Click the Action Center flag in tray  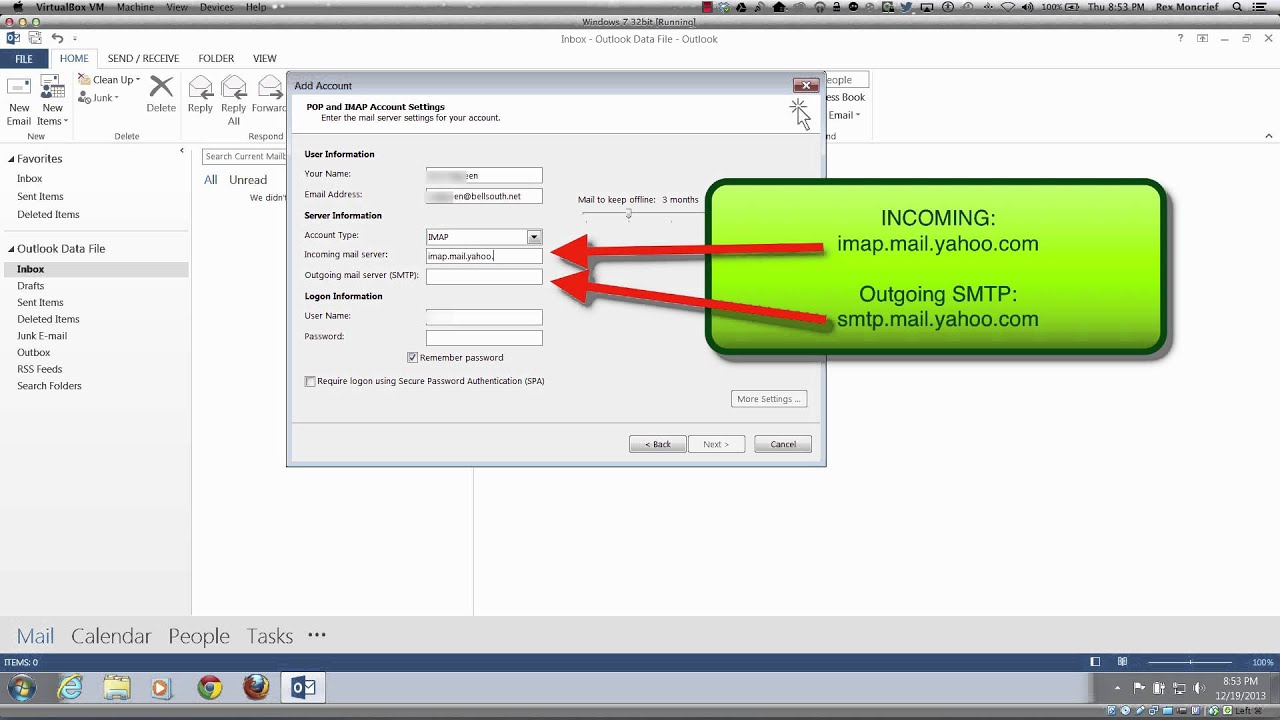point(1139,688)
